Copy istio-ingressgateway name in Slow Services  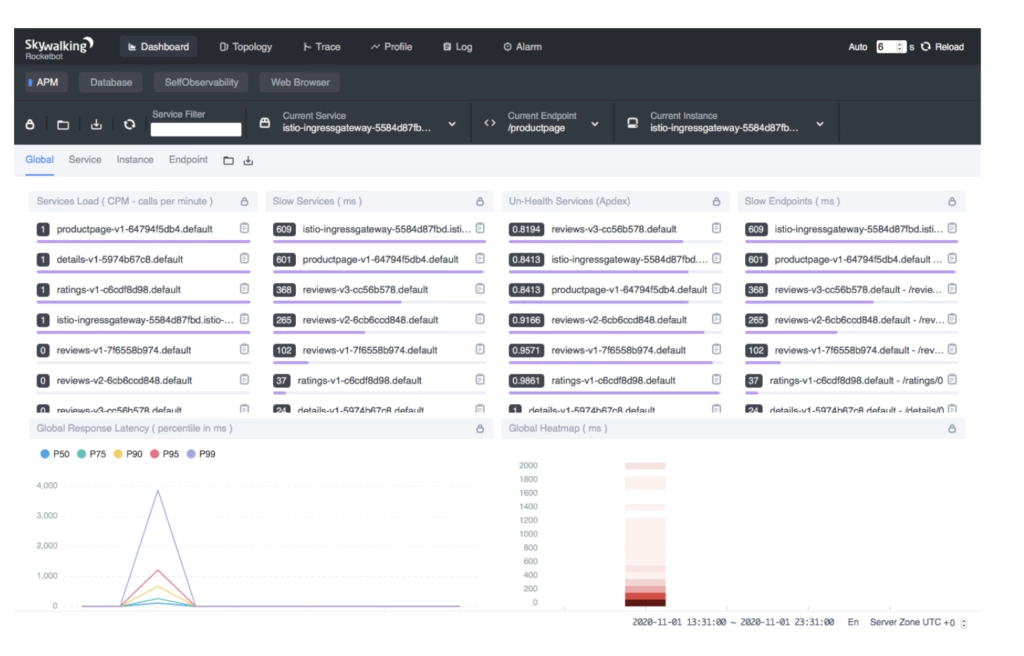coord(480,228)
